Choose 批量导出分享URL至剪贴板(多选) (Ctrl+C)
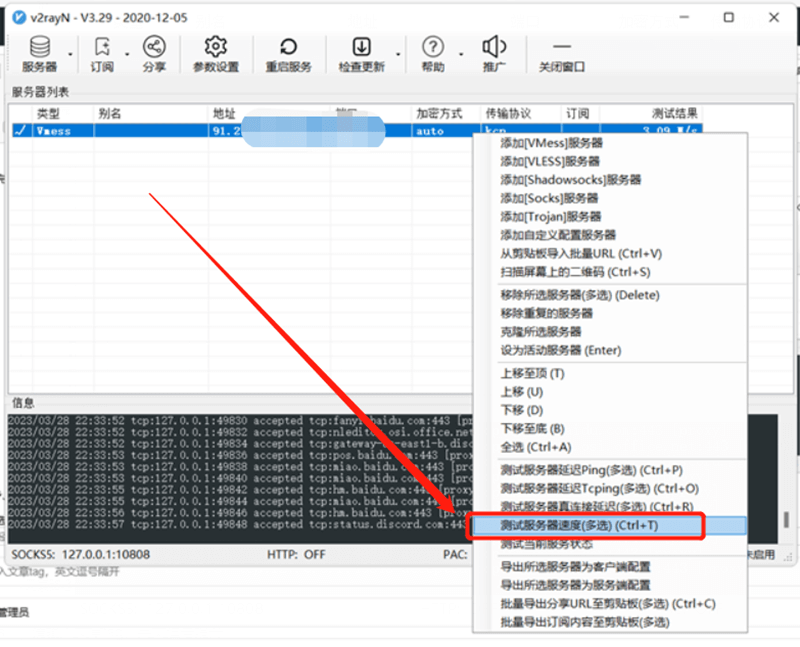This screenshot has height=647, width=800. coord(610,604)
